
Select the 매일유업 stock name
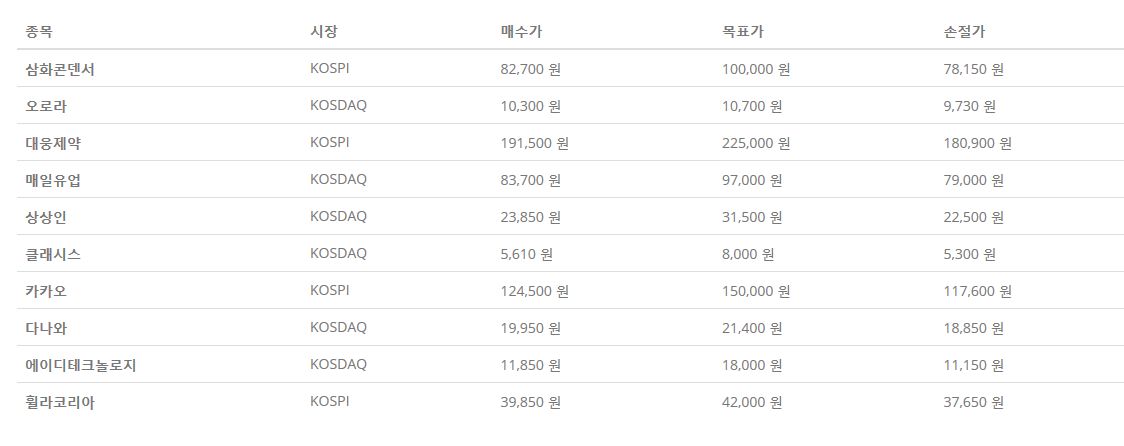point(53,181)
